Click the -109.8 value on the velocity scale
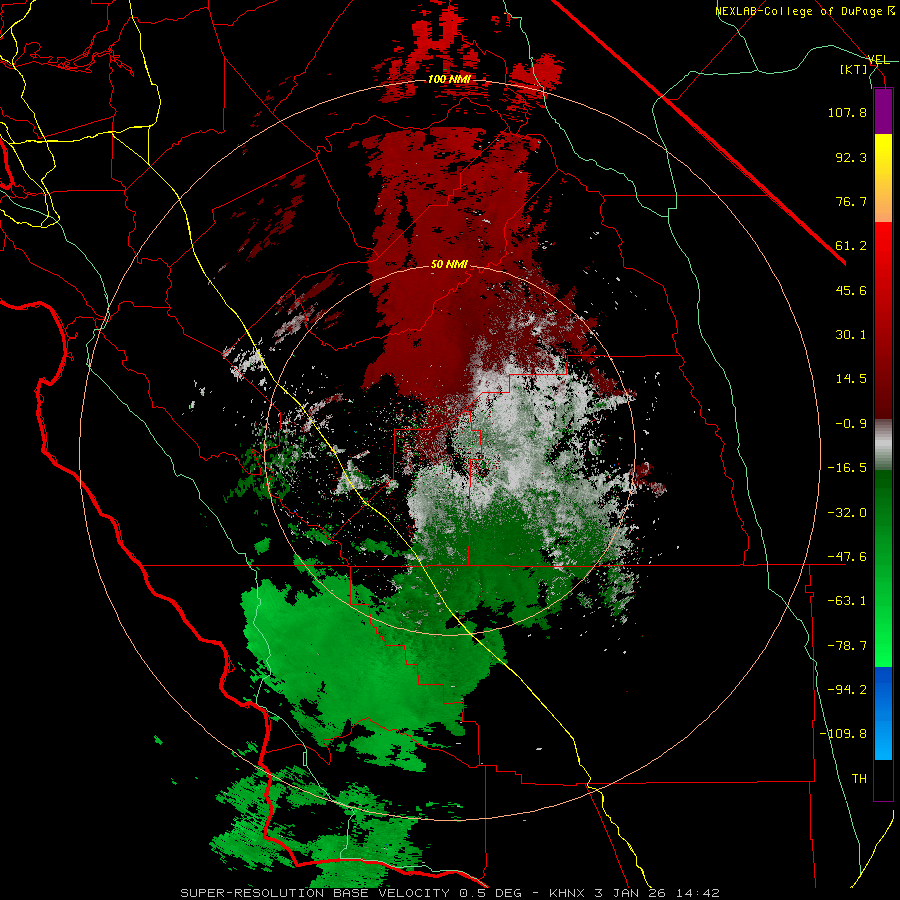The image size is (900, 900). pyautogui.click(x=843, y=734)
